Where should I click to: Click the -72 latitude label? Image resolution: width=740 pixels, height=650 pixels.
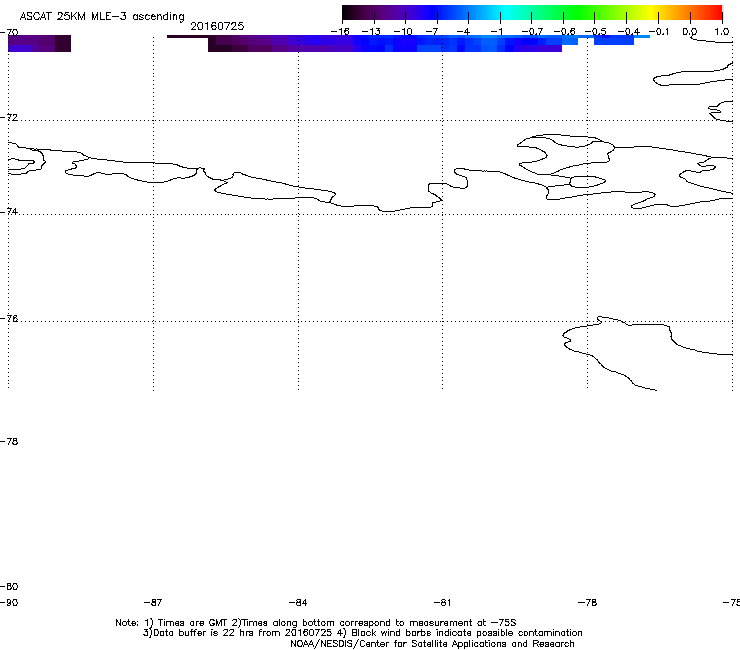click(x=9, y=117)
